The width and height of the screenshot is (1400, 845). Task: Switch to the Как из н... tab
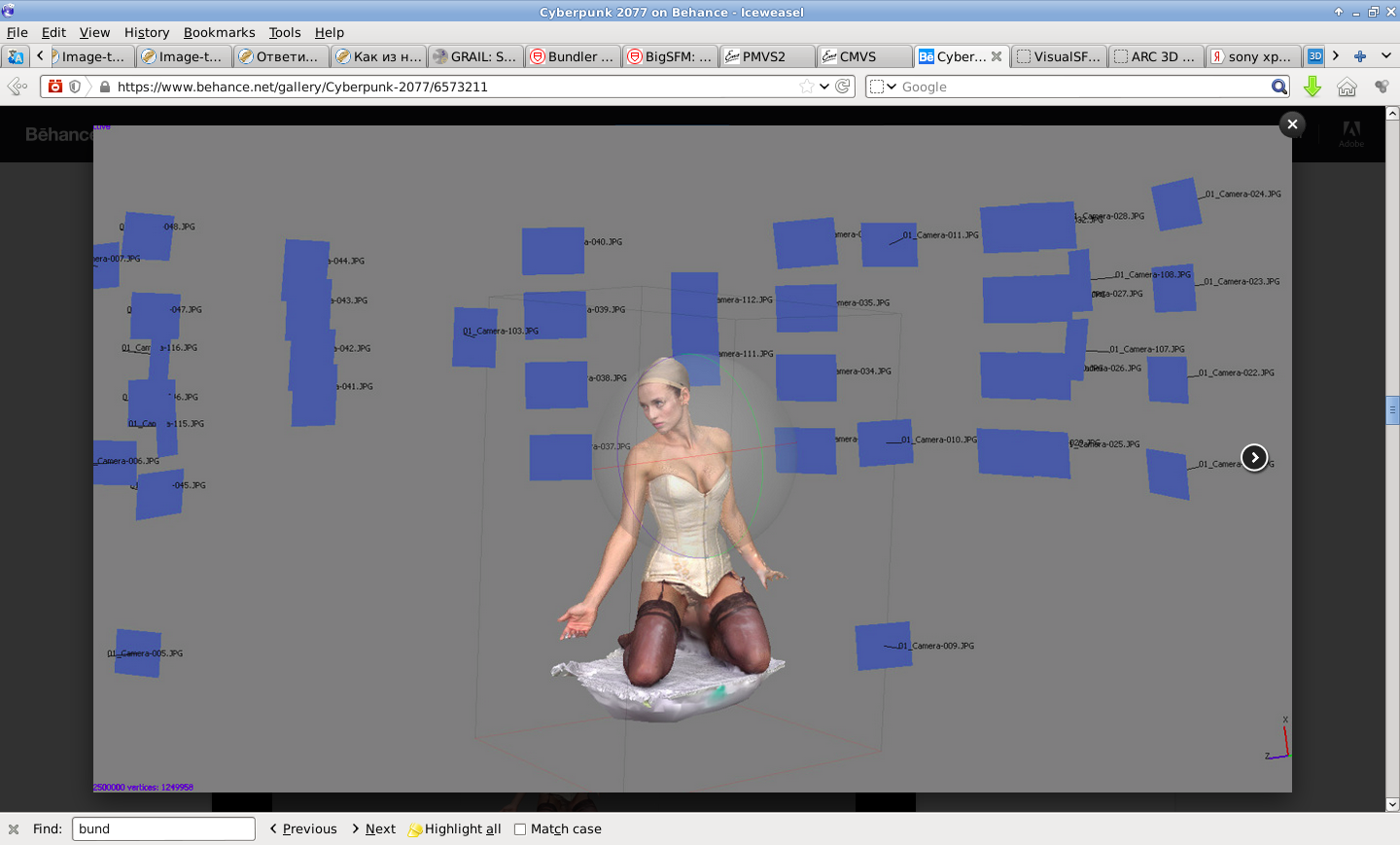[x=378, y=56]
